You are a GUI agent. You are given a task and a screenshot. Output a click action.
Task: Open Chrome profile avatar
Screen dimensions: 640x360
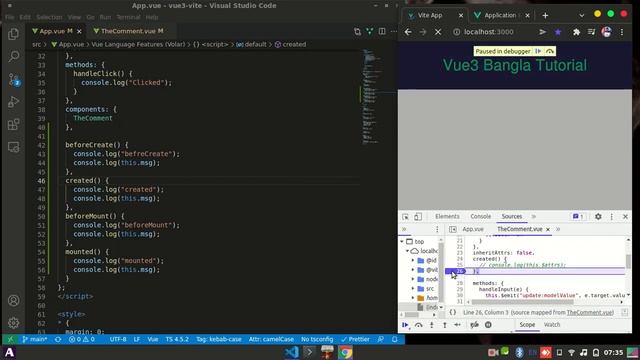pyautogui.click(x=607, y=32)
